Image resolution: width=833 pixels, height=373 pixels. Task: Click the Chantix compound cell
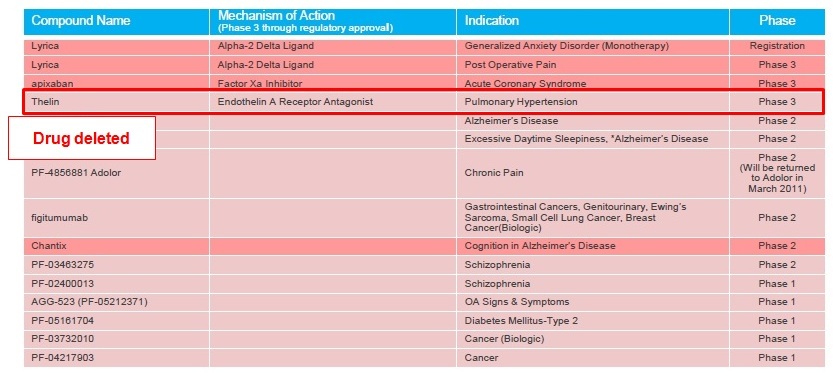point(116,246)
